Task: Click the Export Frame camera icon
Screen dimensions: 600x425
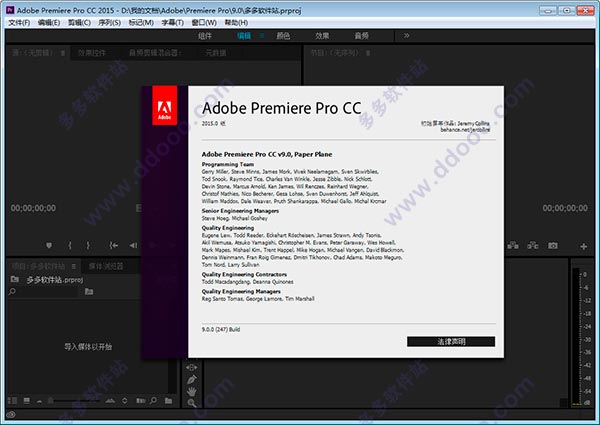Action: tap(553, 246)
